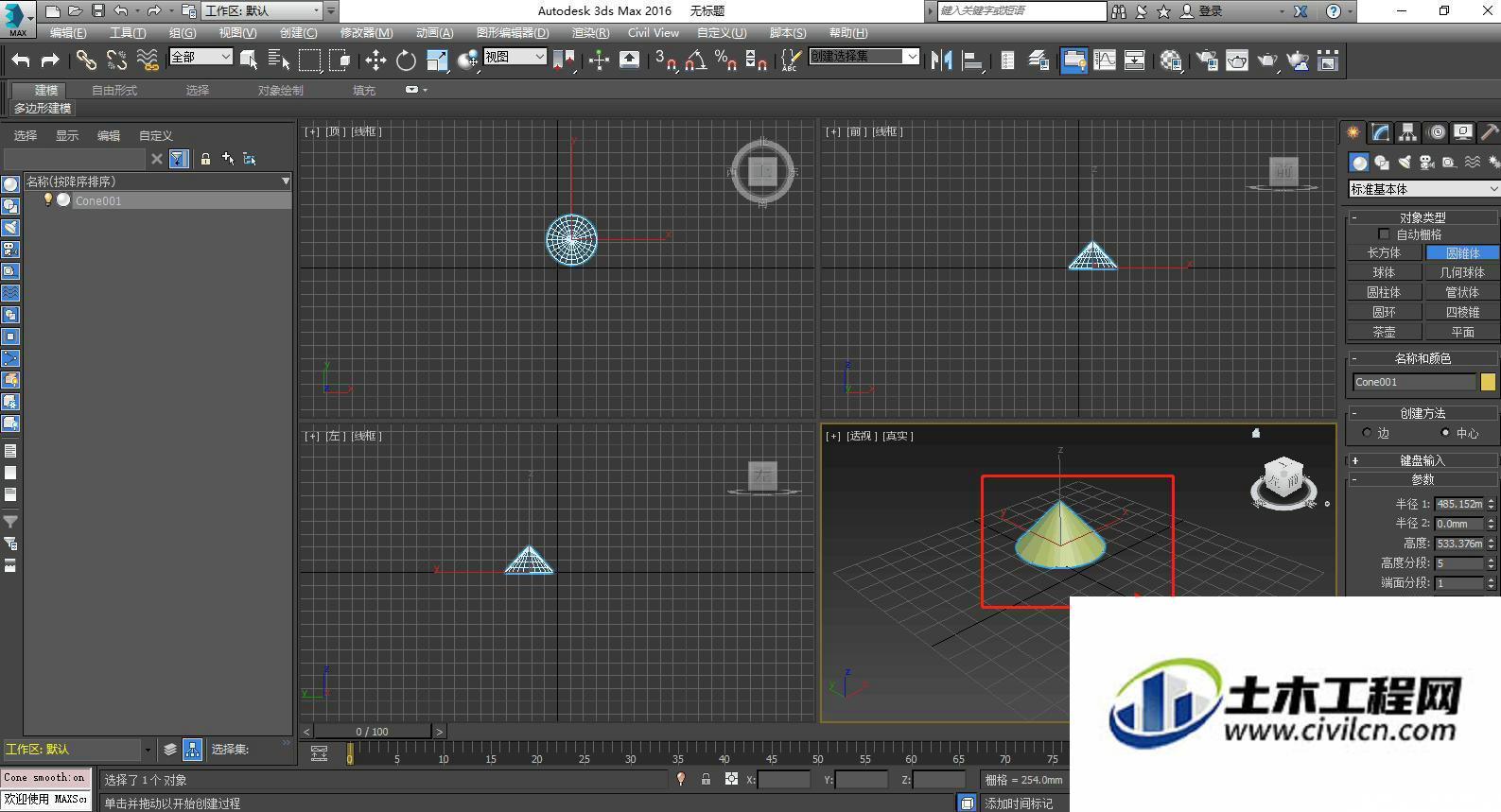
Task: Open the 全部 selection filter dropdown
Action: pyautogui.click(x=201, y=57)
